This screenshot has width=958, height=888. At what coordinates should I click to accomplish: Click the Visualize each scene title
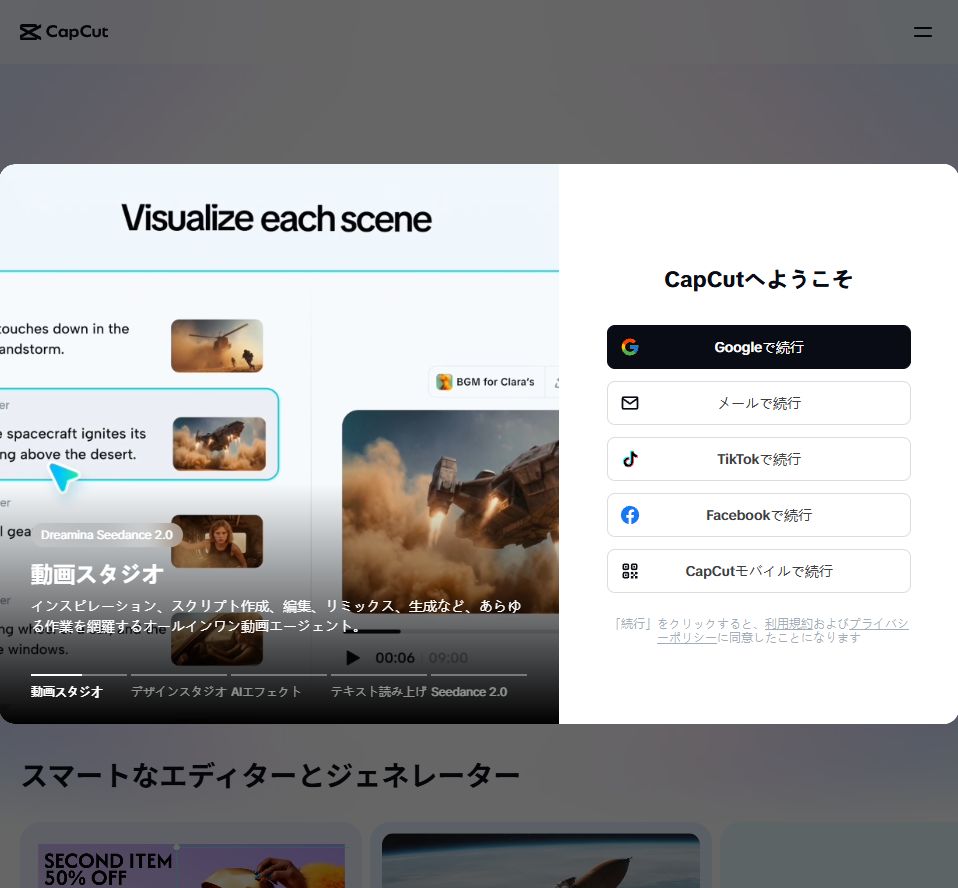[276, 218]
